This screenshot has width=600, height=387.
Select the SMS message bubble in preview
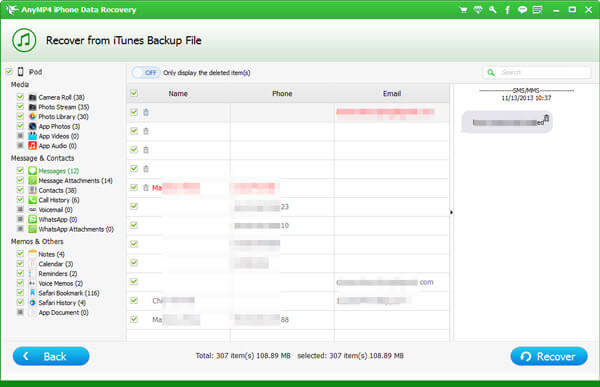click(x=507, y=122)
